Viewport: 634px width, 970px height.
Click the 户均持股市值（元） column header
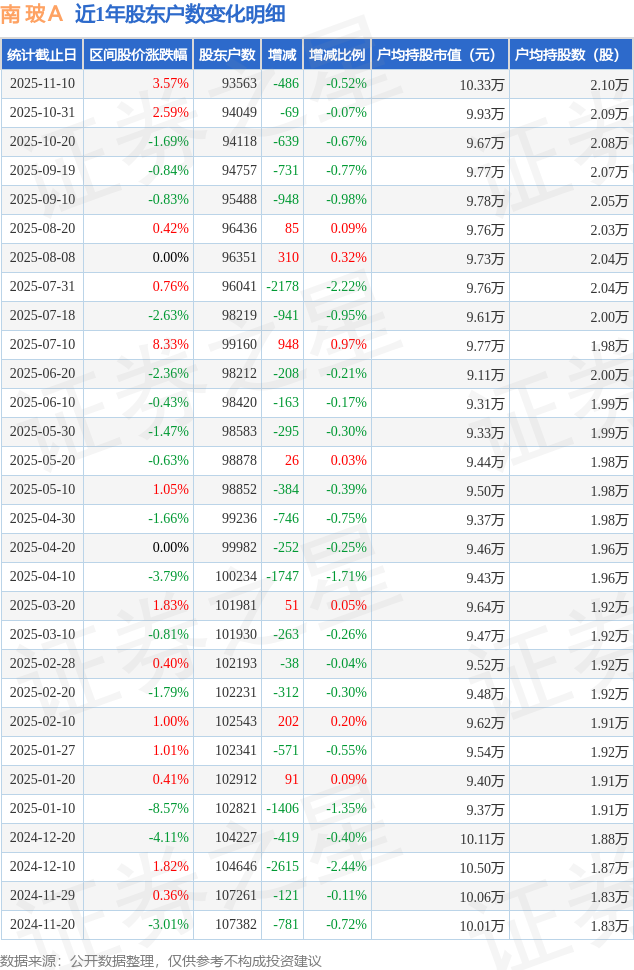[x=439, y=55]
